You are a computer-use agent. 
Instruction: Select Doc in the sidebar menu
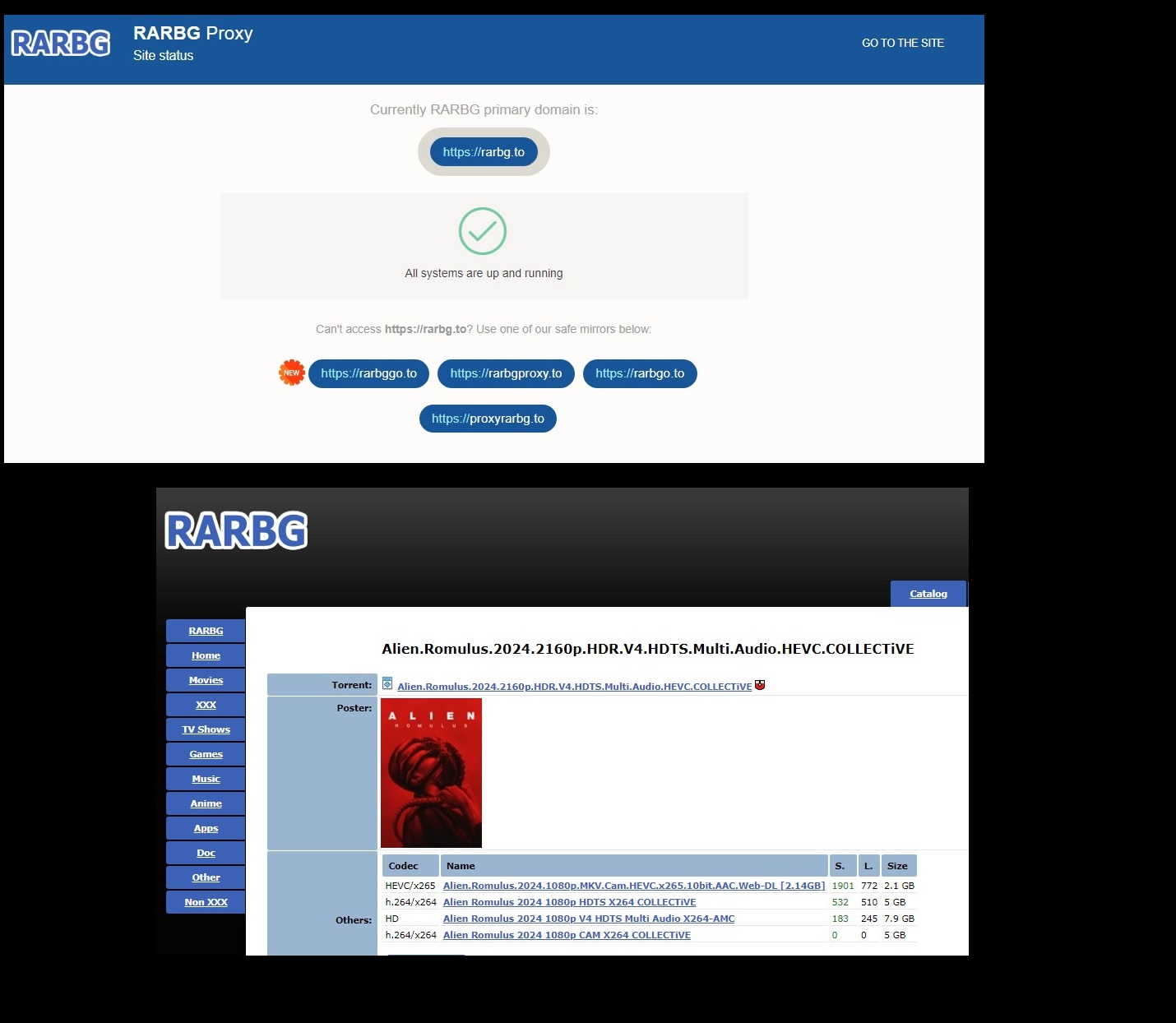click(x=206, y=853)
